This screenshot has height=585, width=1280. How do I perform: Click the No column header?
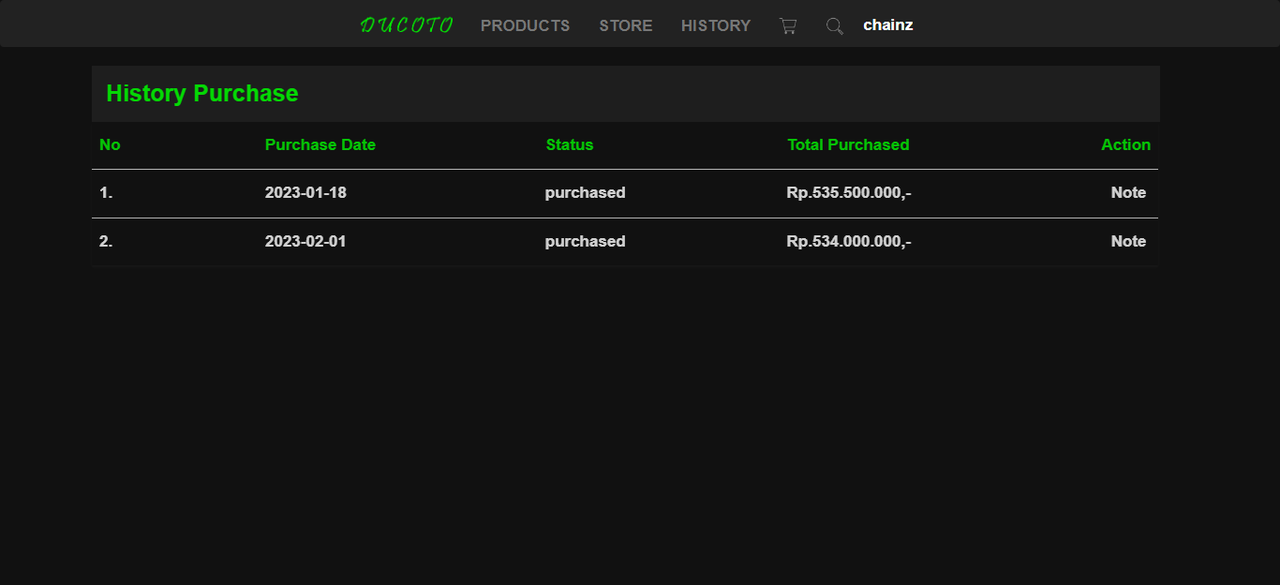click(x=110, y=145)
